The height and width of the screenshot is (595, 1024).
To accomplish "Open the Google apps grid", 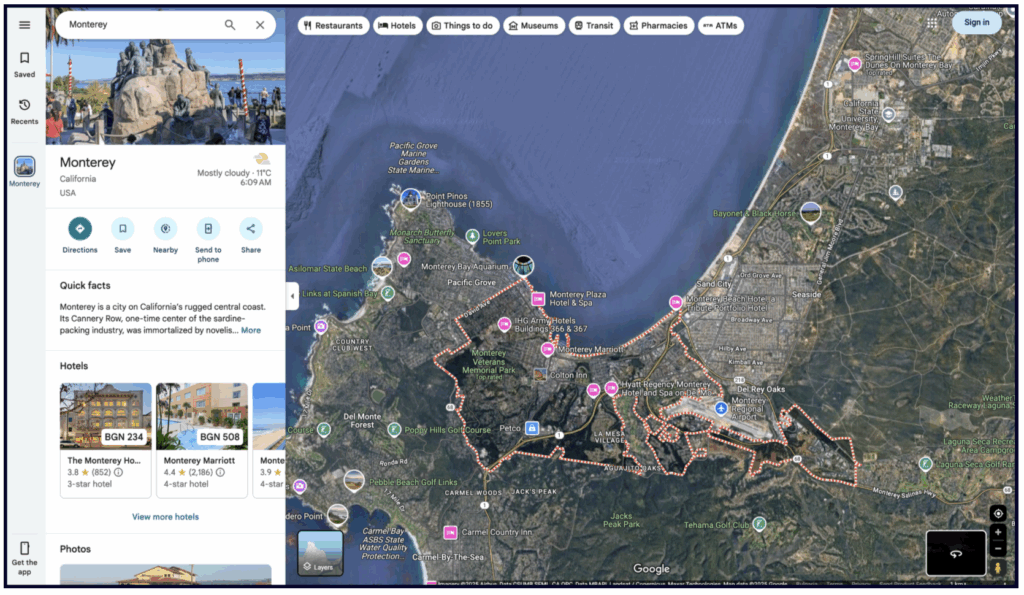I will click(932, 23).
